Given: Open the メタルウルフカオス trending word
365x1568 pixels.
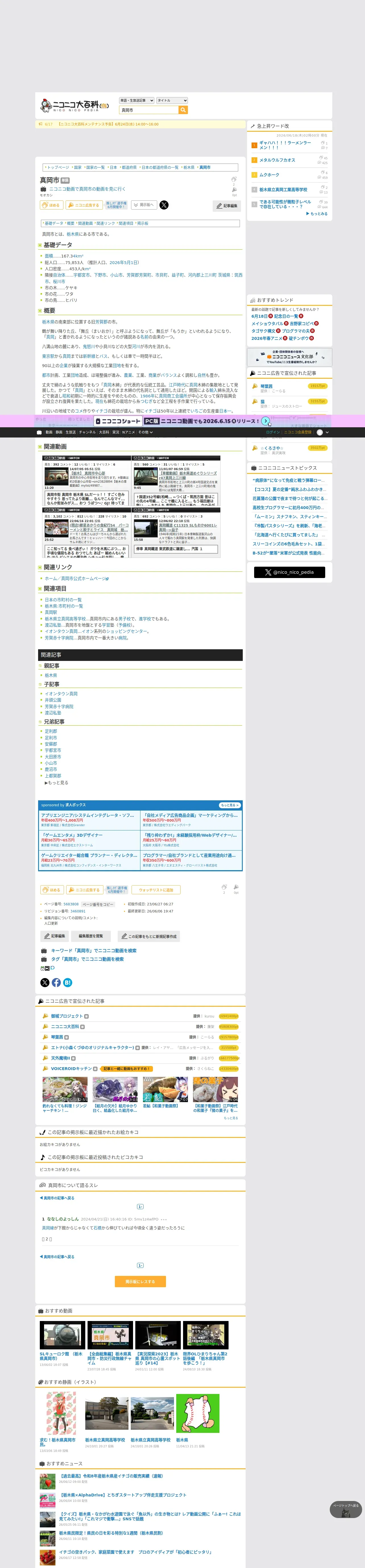Looking at the screenshot, I should [277, 160].
